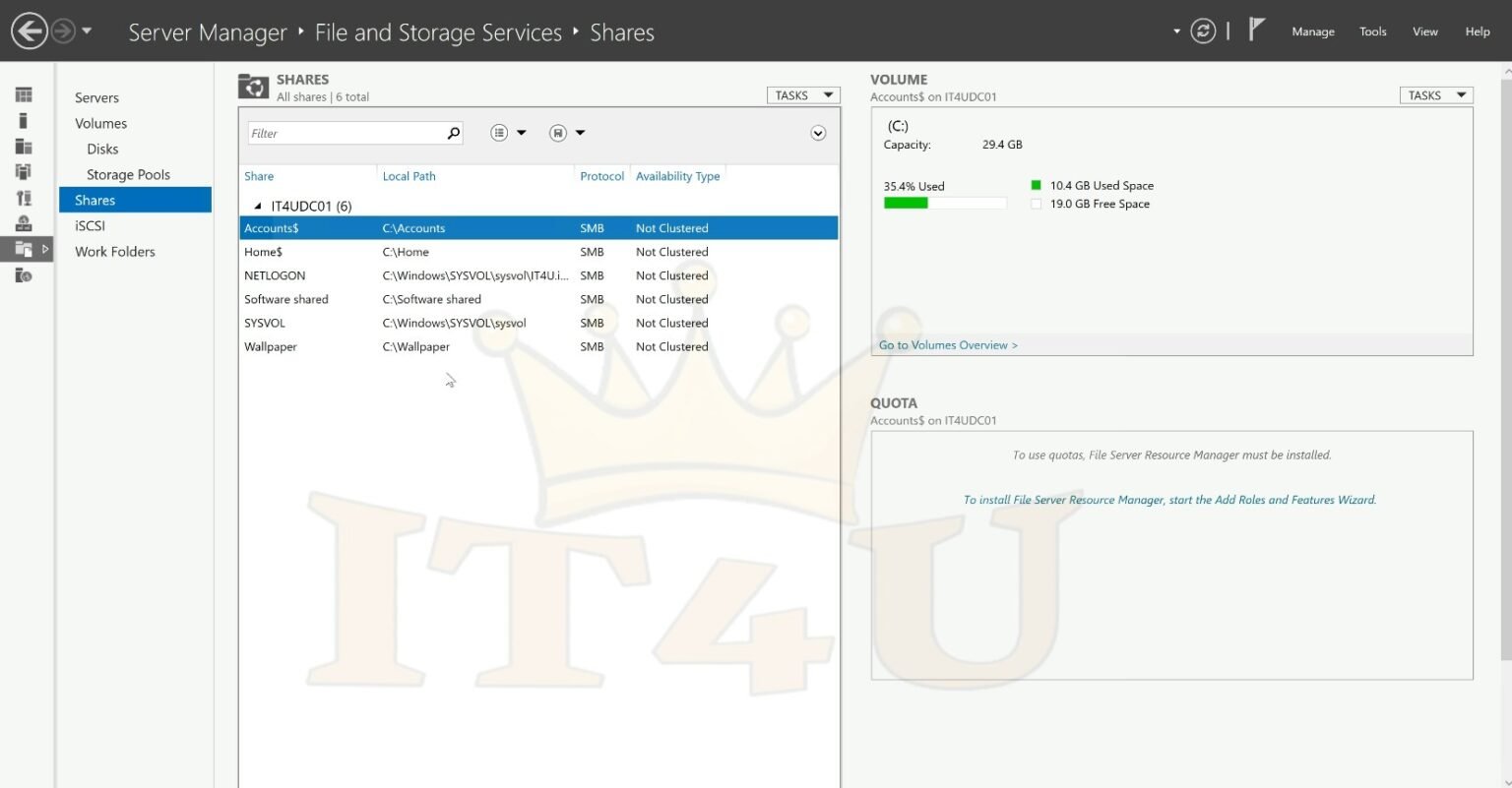Image resolution: width=1512 pixels, height=788 pixels.
Task: Click the Go to Volumes Overview link
Action: point(948,345)
